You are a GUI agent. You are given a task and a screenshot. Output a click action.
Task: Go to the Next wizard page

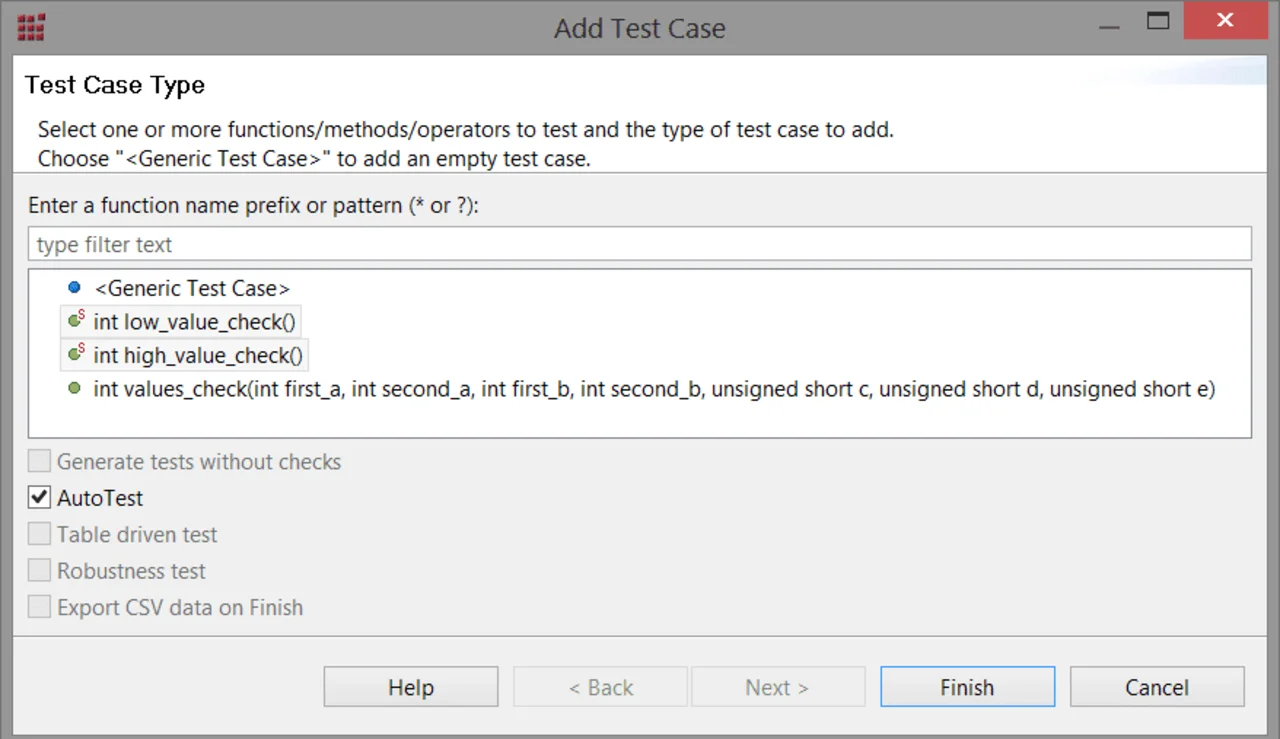point(777,687)
